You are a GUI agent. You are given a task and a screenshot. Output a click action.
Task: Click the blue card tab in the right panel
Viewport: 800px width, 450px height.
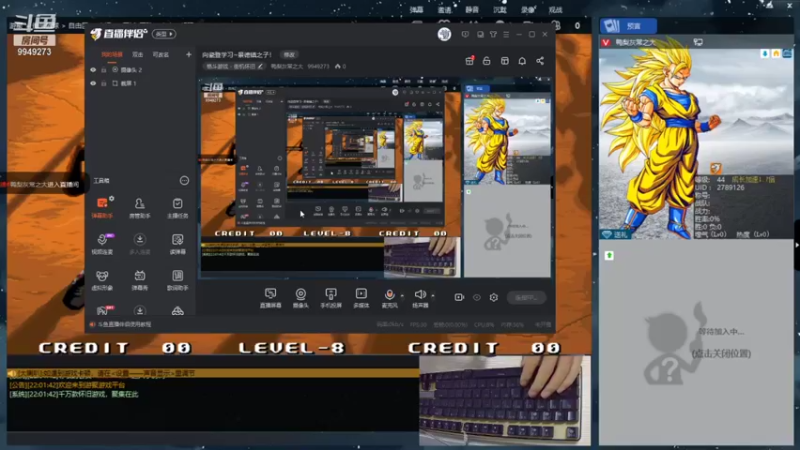(629, 26)
